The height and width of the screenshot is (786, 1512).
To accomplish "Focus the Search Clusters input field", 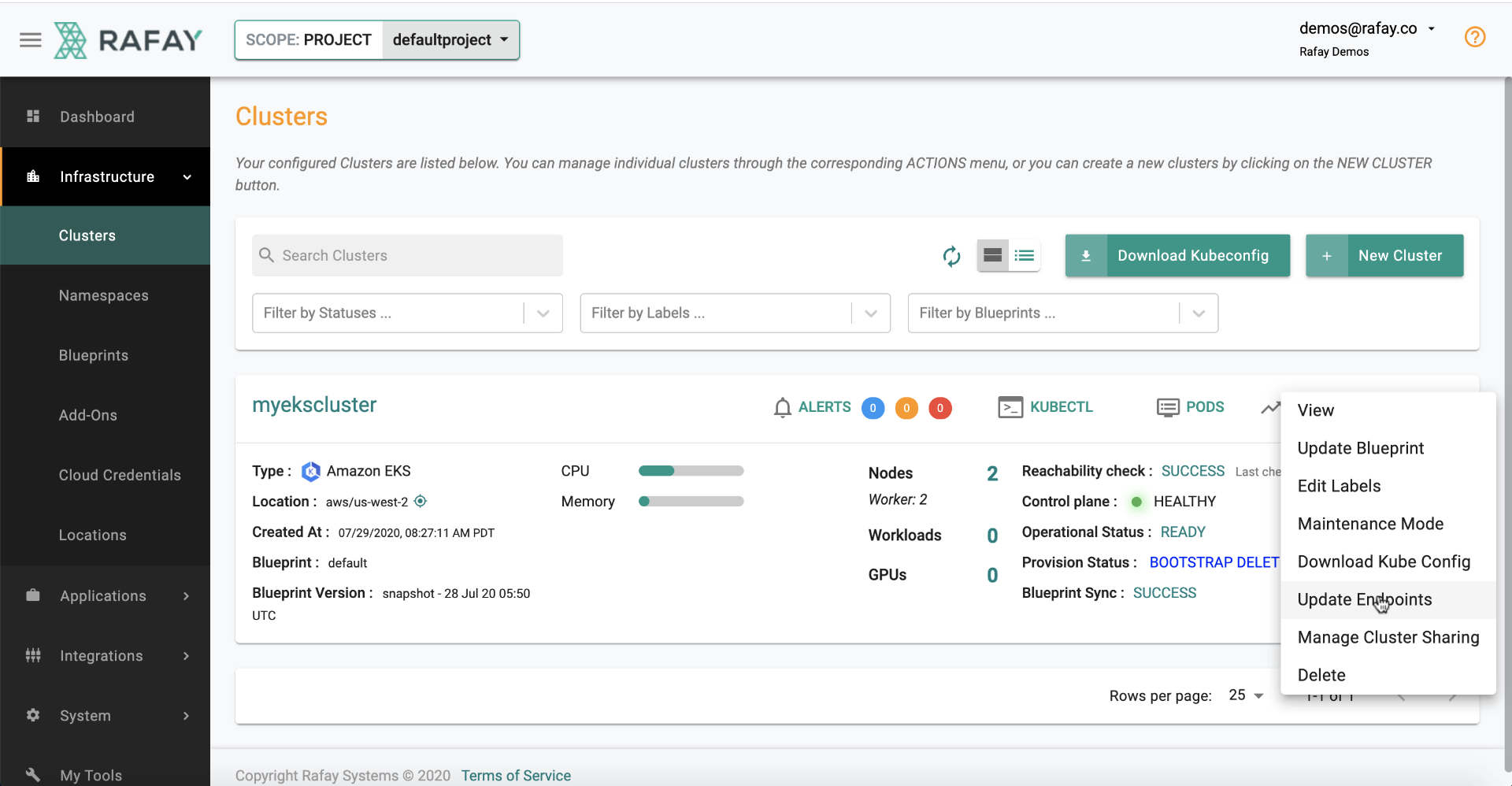I will (407, 255).
